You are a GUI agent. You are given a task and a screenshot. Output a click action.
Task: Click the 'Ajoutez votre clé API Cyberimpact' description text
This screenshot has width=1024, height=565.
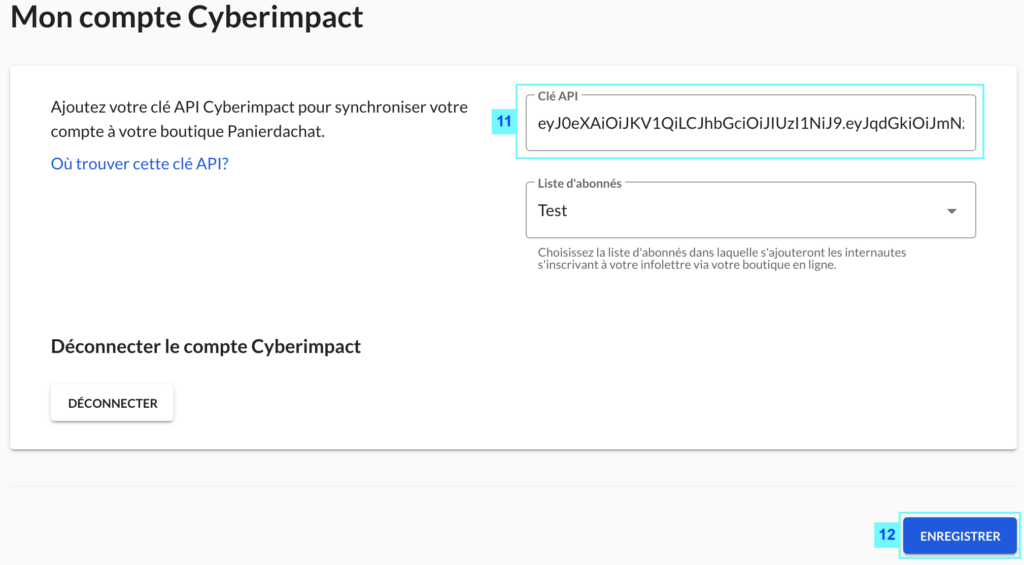point(259,119)
